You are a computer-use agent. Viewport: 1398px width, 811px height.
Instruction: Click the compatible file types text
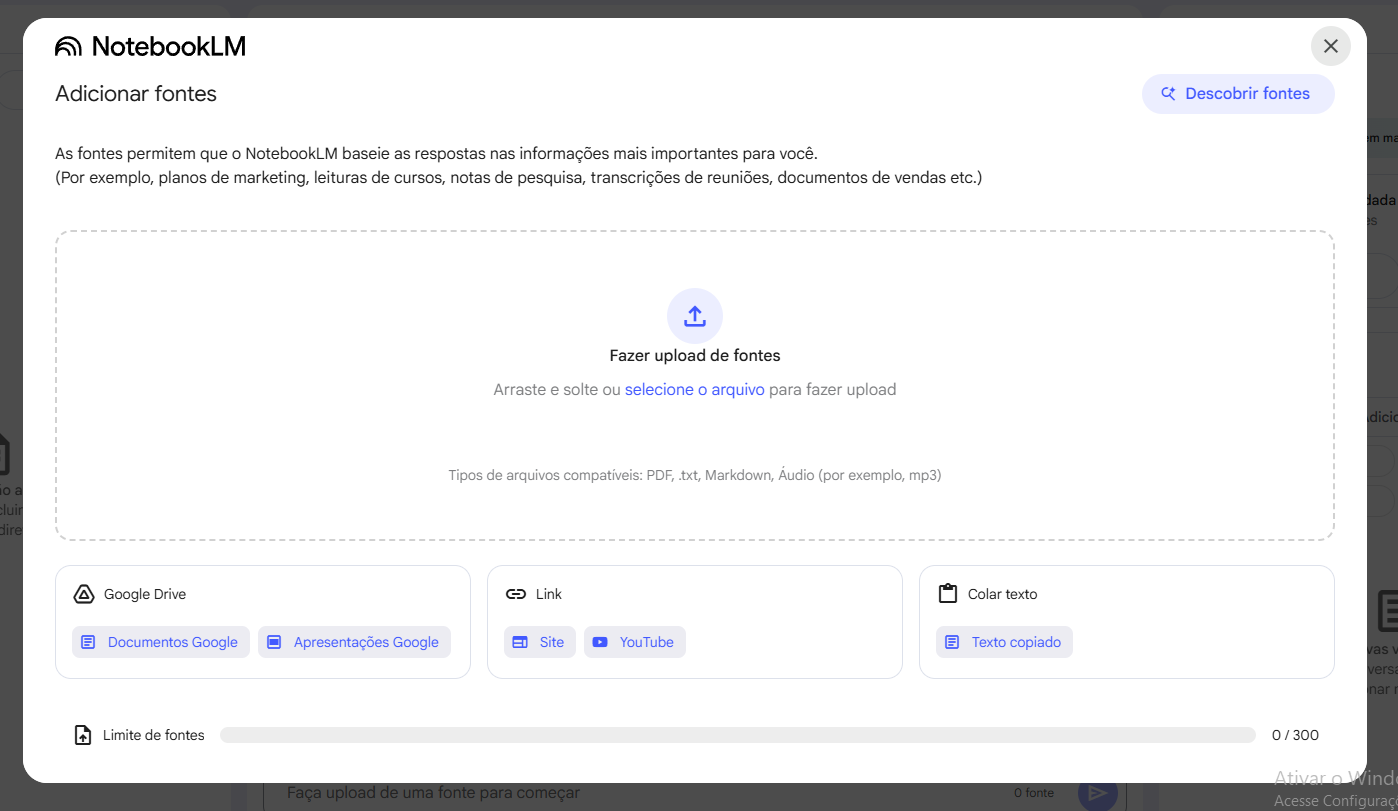click(x=695, y=476)
